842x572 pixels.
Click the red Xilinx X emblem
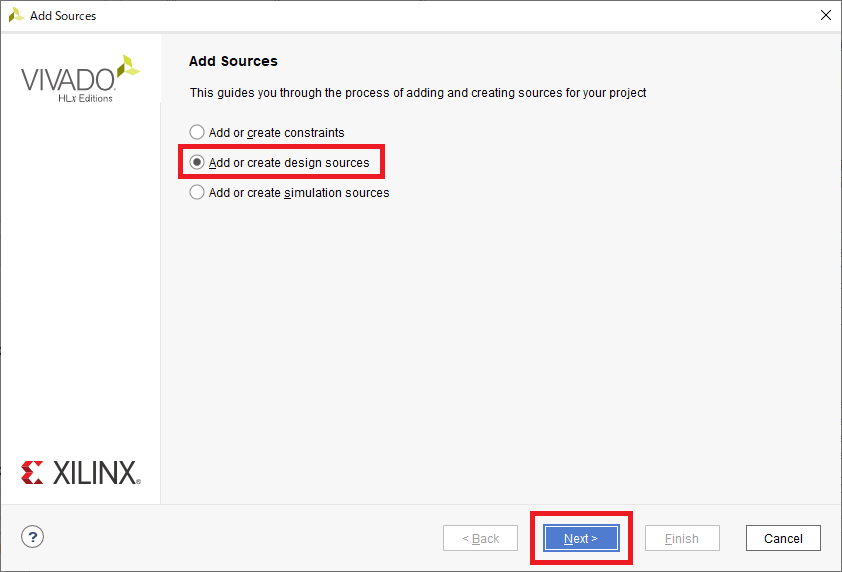point(32,473)
